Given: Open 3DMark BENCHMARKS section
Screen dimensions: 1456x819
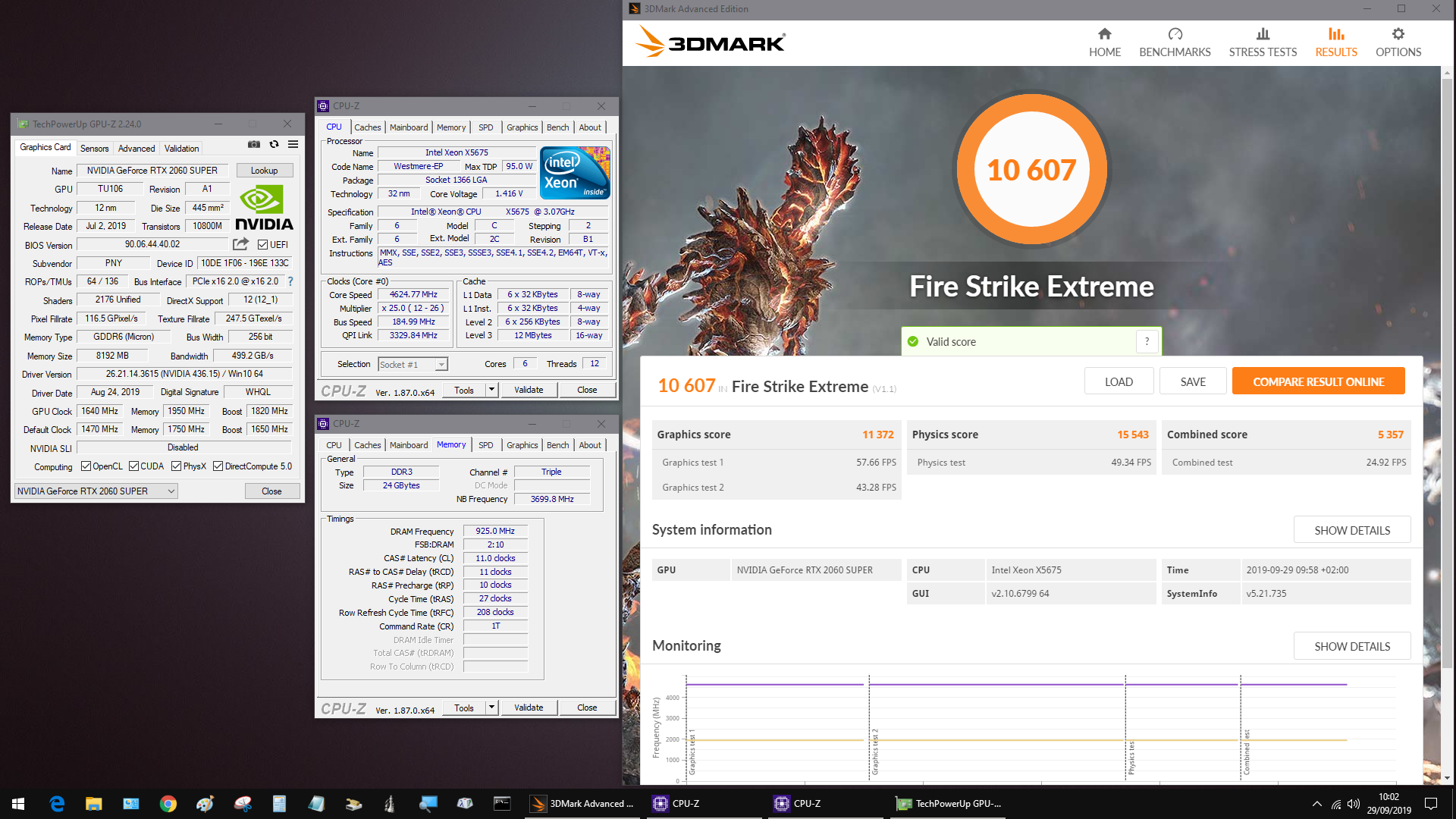Looking at the screenshot, I should click(1175, 42).
